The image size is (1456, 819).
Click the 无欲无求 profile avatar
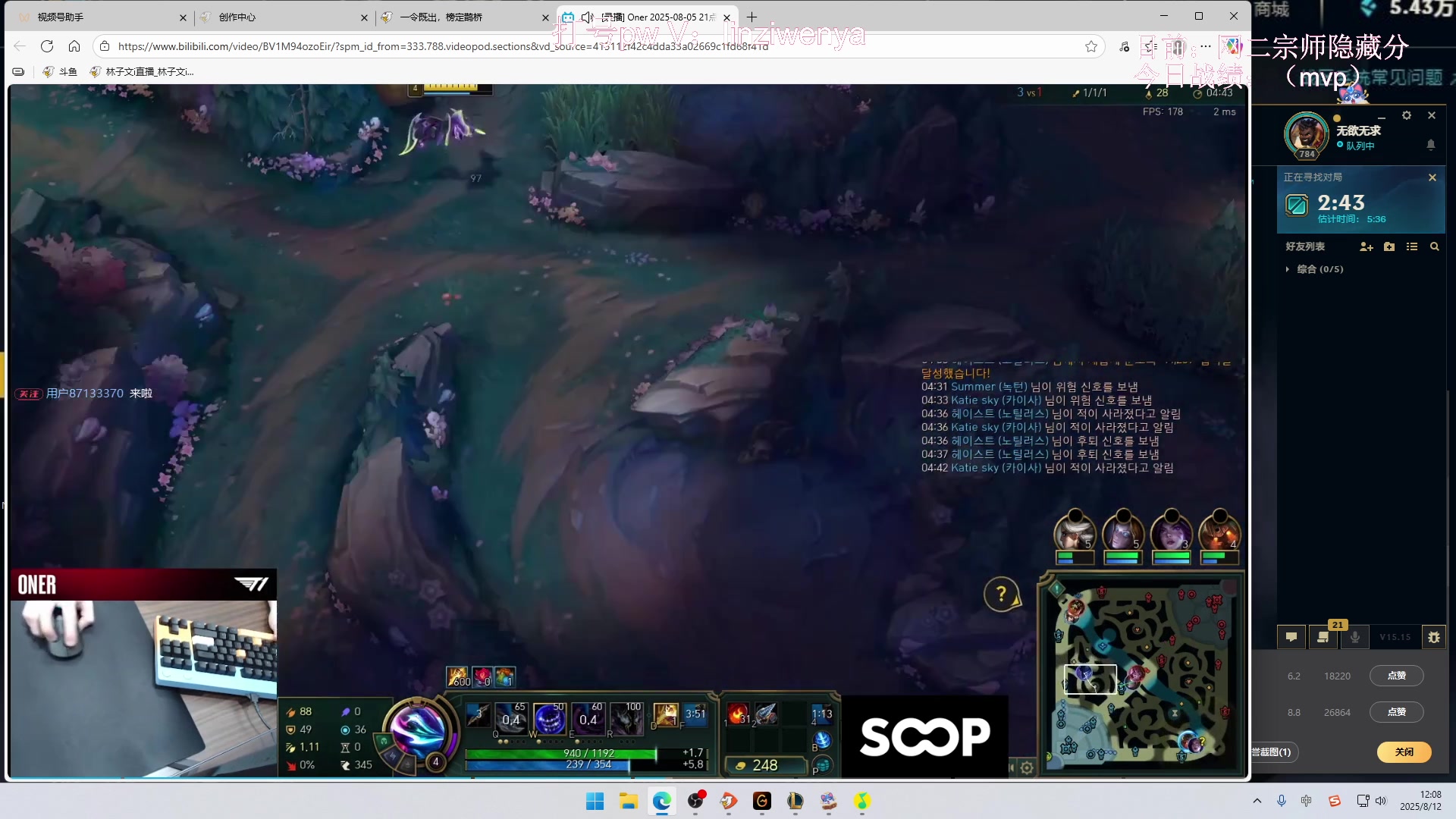[x=1307, y=135]
